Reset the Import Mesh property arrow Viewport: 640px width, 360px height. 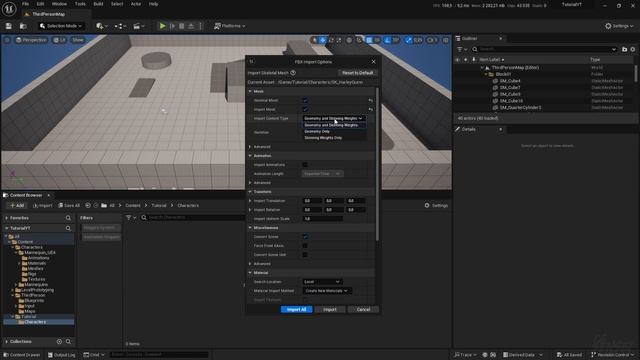tap(371, 109)
